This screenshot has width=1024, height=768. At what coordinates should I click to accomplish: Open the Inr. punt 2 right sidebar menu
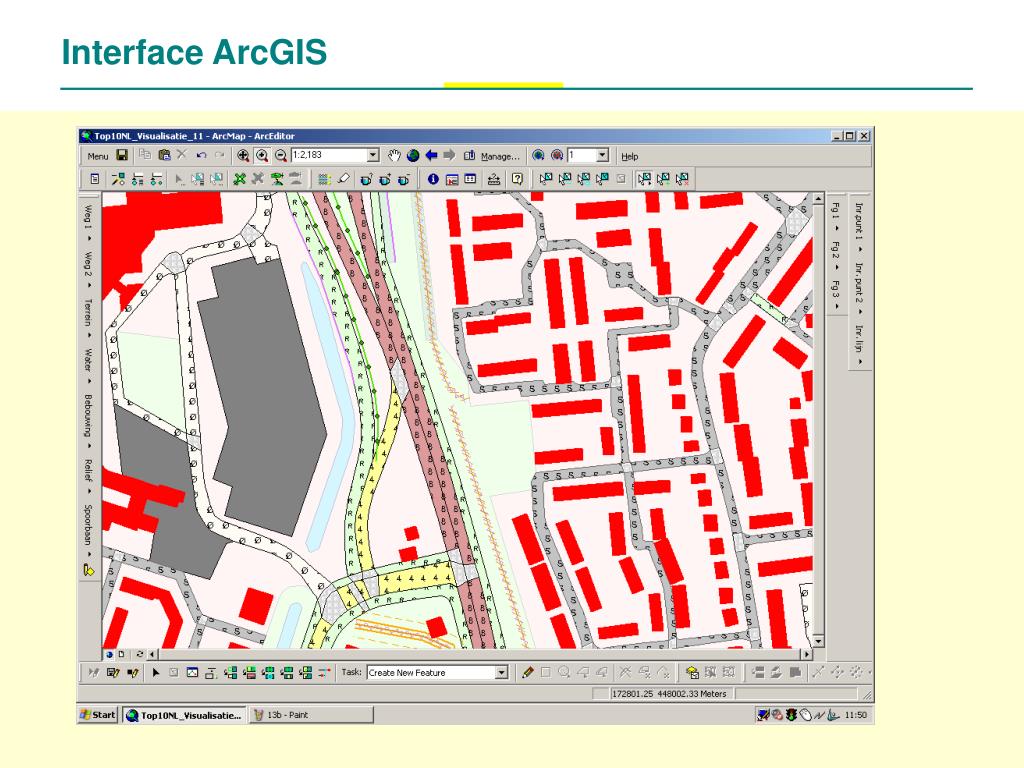coord(859,288)
